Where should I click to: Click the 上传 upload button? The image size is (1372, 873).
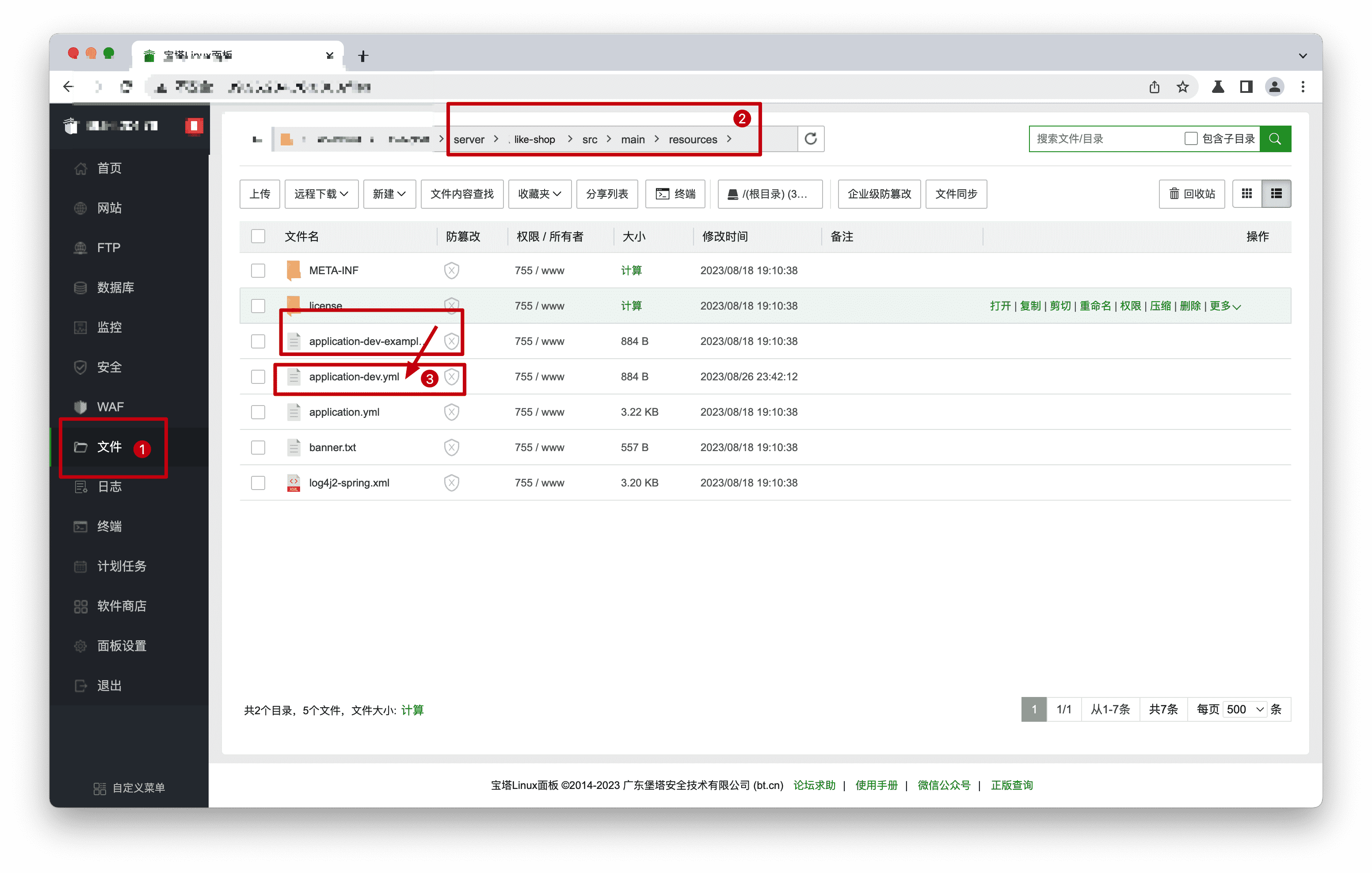point(260,194)
